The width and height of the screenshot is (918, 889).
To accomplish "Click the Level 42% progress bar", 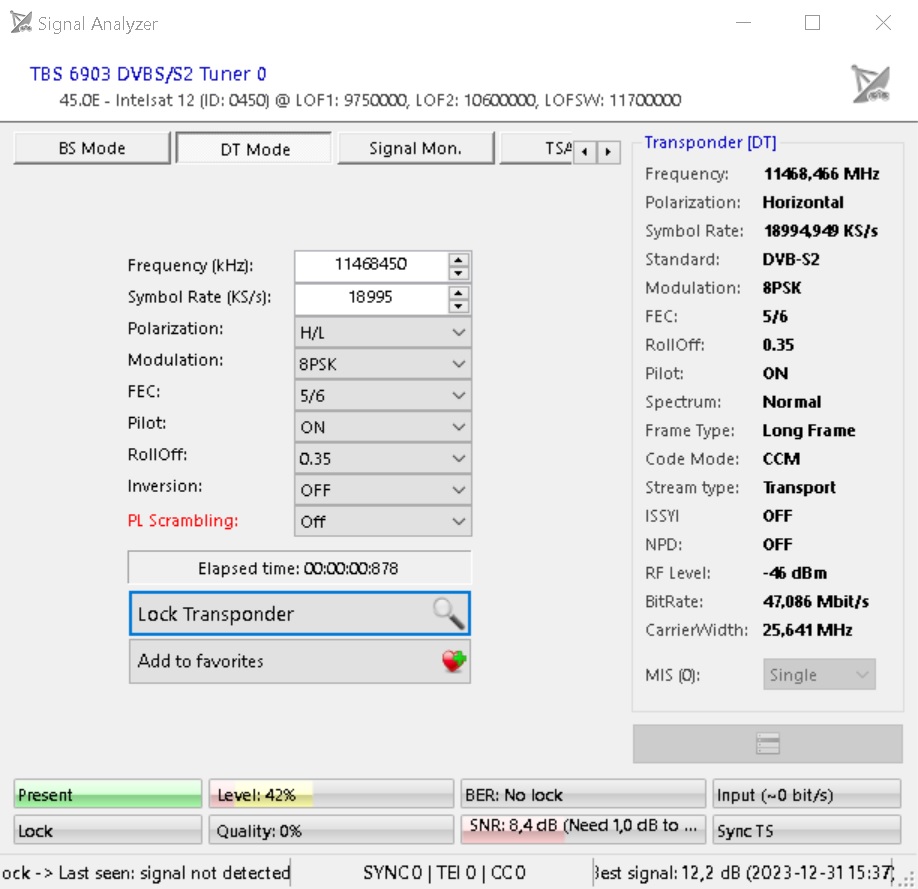I will coord(331,795).
